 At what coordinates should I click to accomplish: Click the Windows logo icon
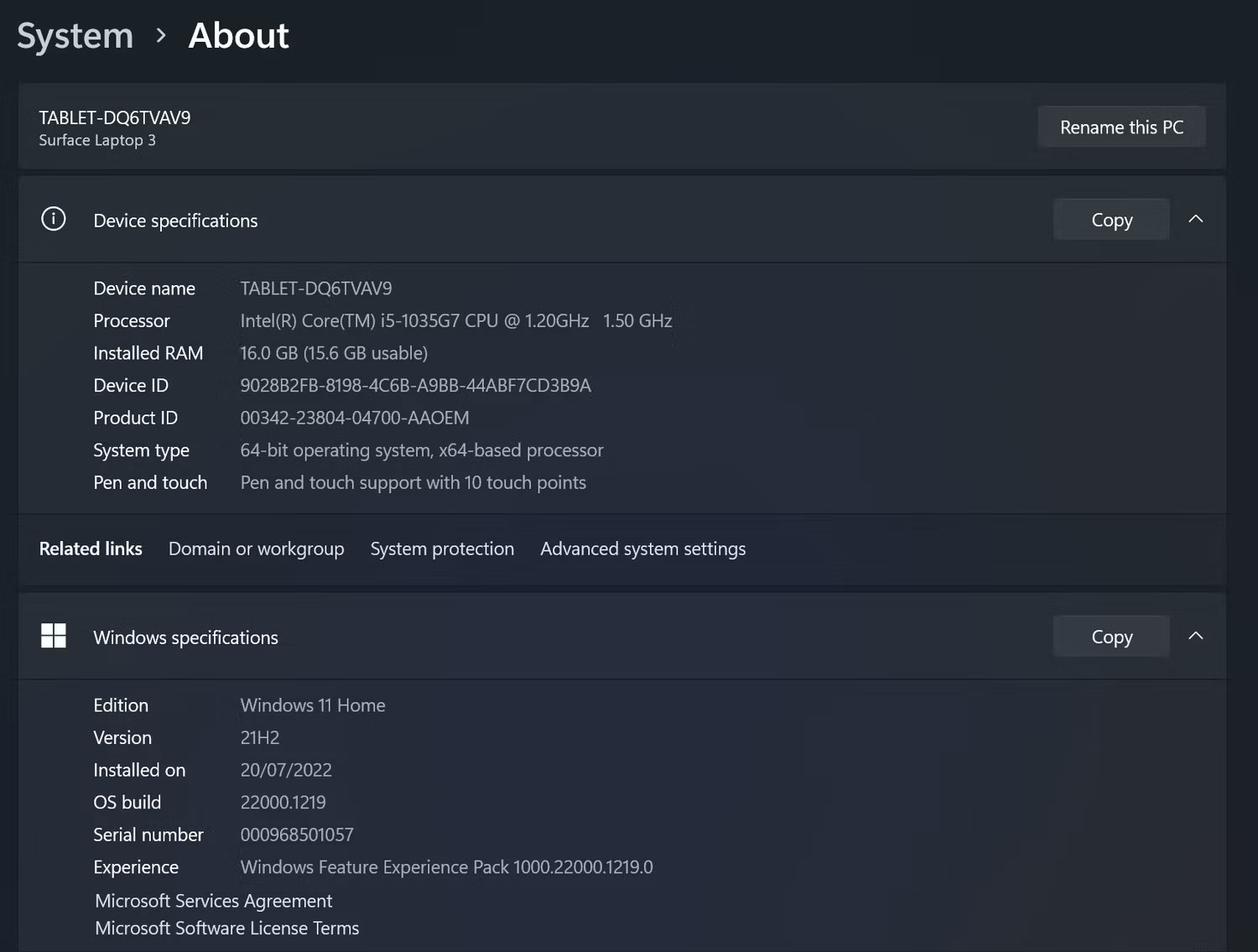[54, 636]
